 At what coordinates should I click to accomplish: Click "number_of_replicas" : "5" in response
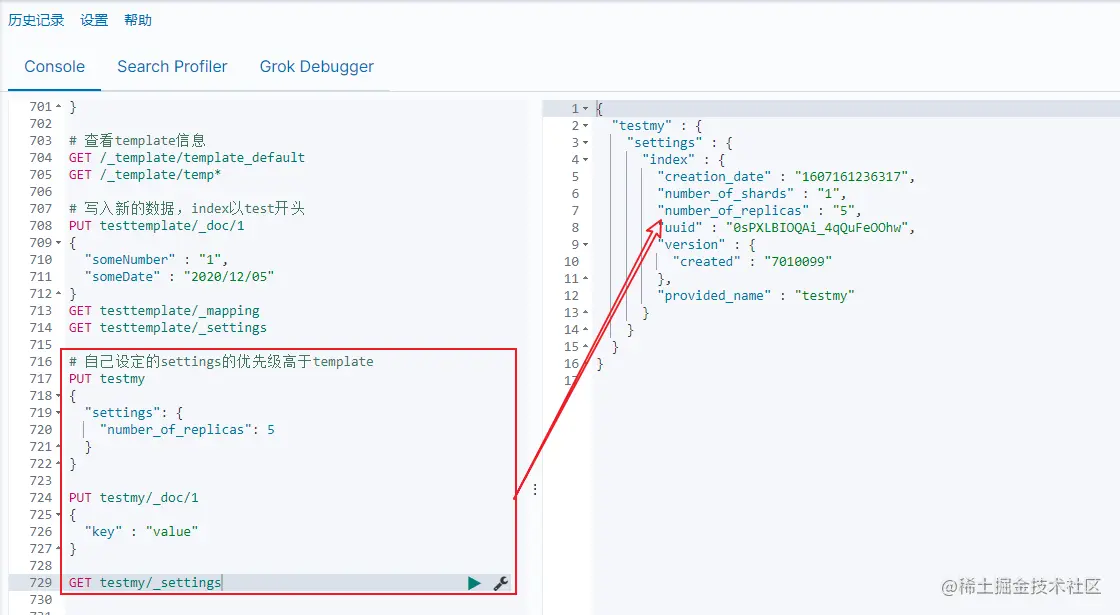[x=759, y=211]
